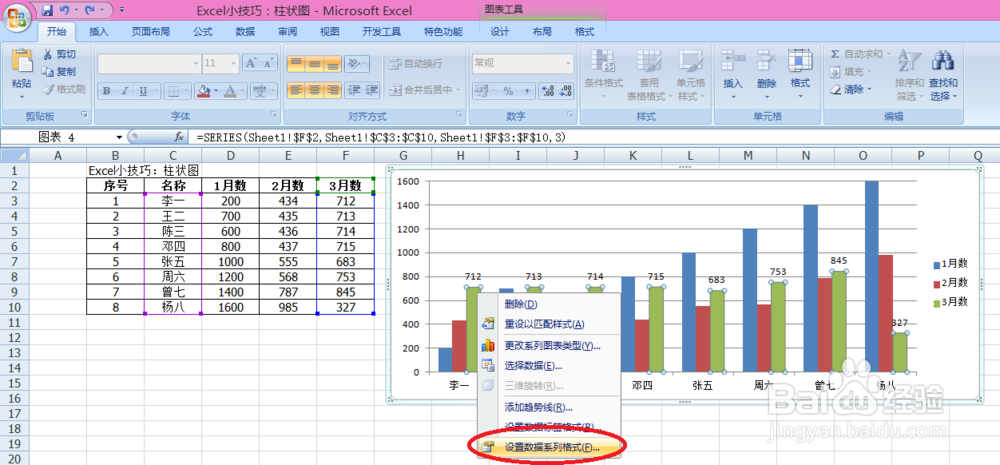
Task: Open the font size 11 dropdown
Action: [x=233, y=63]
